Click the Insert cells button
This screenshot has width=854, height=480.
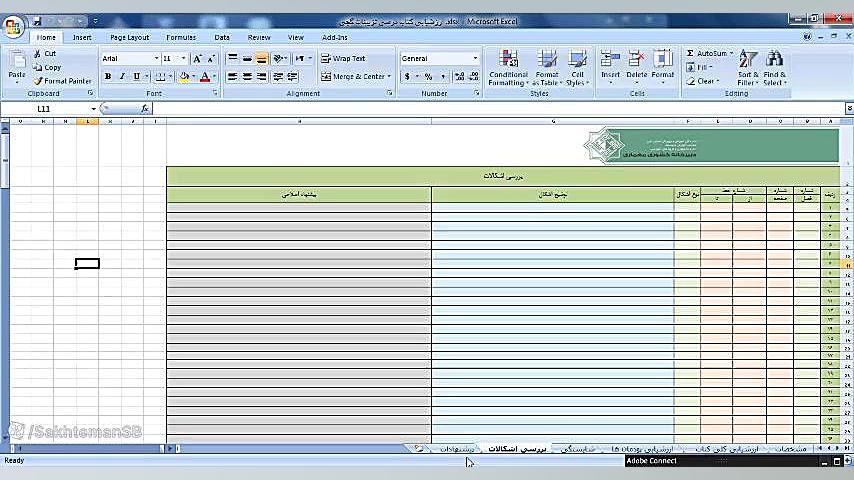pyautogui.click(x=611, y=68)
